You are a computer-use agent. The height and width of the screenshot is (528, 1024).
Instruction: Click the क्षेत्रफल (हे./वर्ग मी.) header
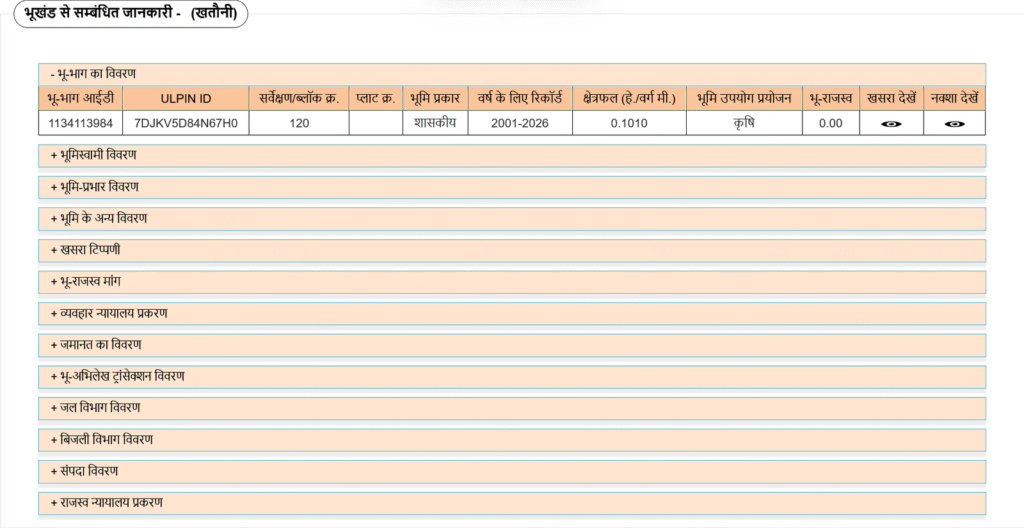[x=629, y=99]
